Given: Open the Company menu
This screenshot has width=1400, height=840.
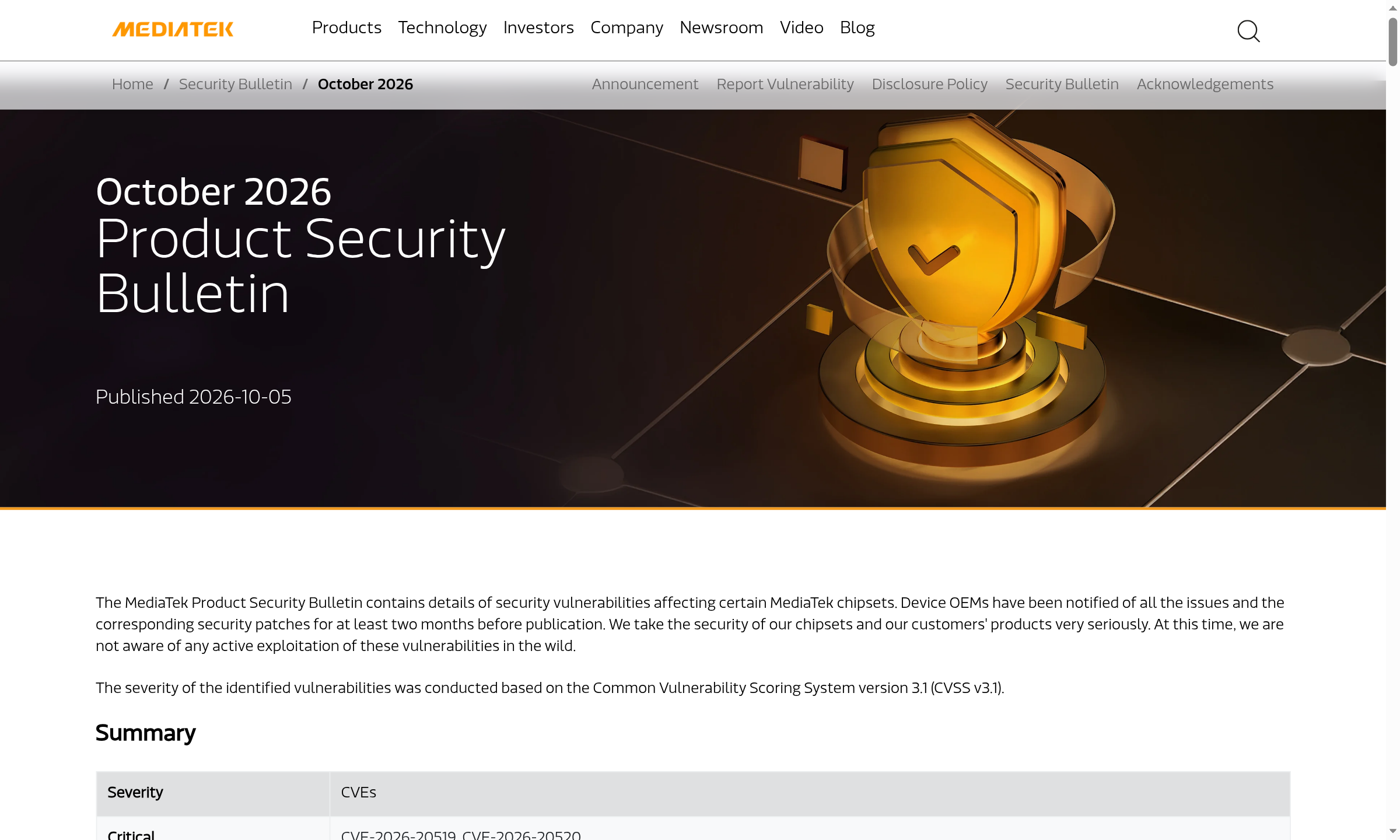Looking at the screenshot, I should (x=626, y=27).
